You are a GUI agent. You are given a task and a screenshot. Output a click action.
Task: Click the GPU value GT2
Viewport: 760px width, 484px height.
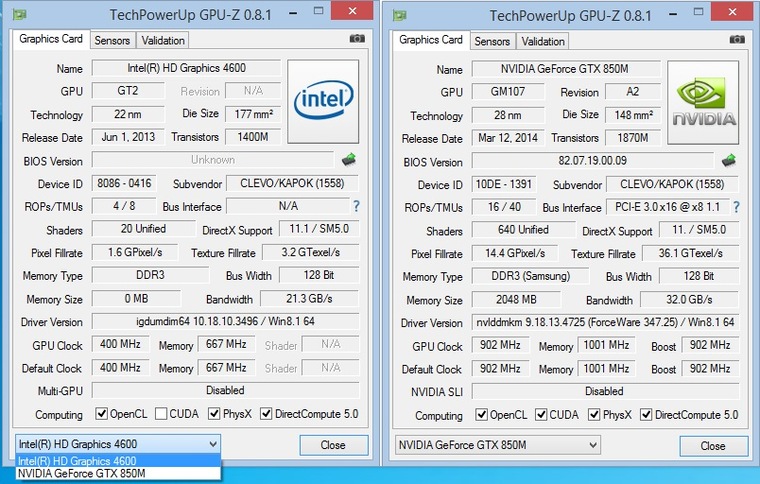click(128, 91)
